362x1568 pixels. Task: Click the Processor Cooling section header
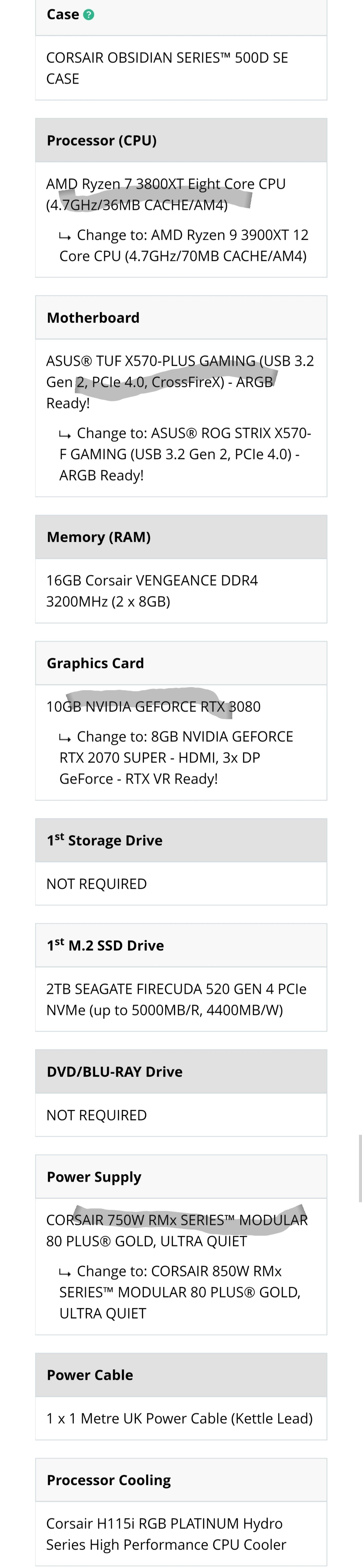coord(181,1480)
